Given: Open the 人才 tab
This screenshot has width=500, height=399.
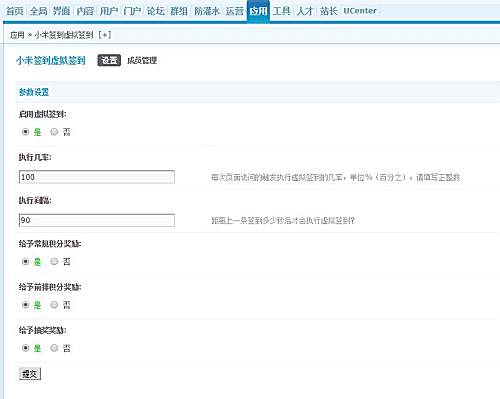Looking at the screenshot, I should [x=305, y=11].
